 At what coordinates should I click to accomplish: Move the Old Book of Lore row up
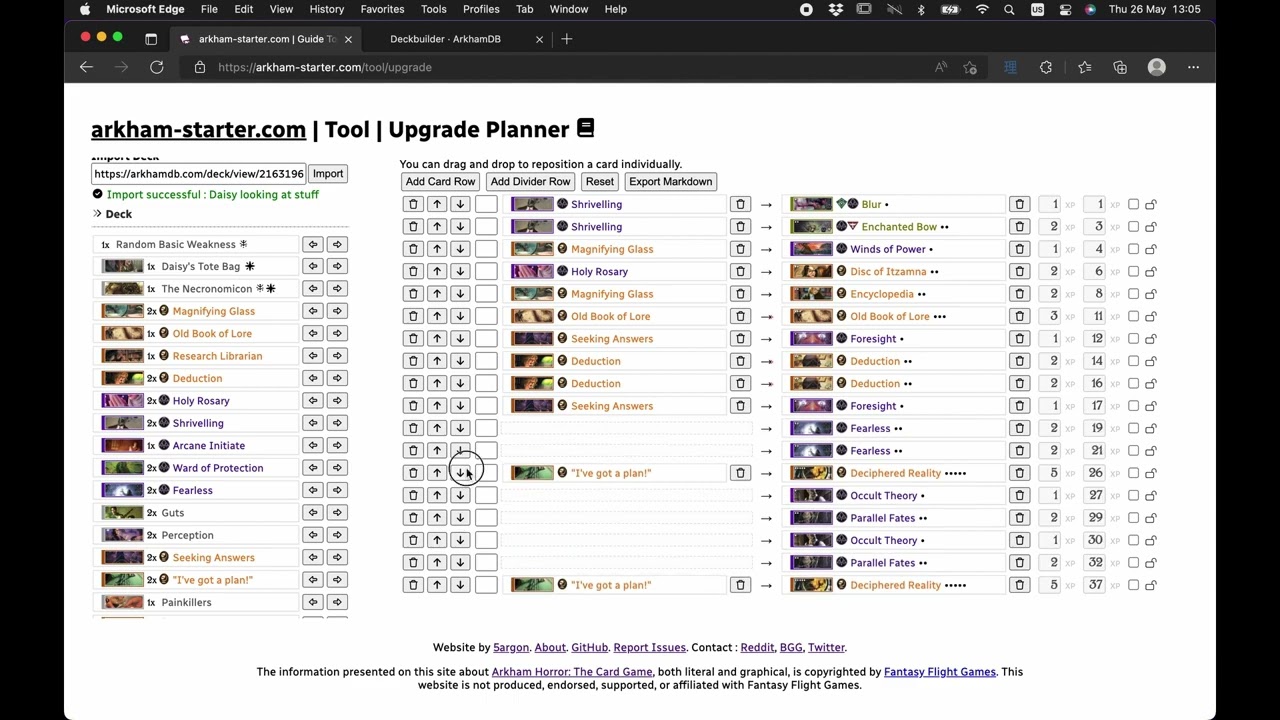[x=437, y=316]
